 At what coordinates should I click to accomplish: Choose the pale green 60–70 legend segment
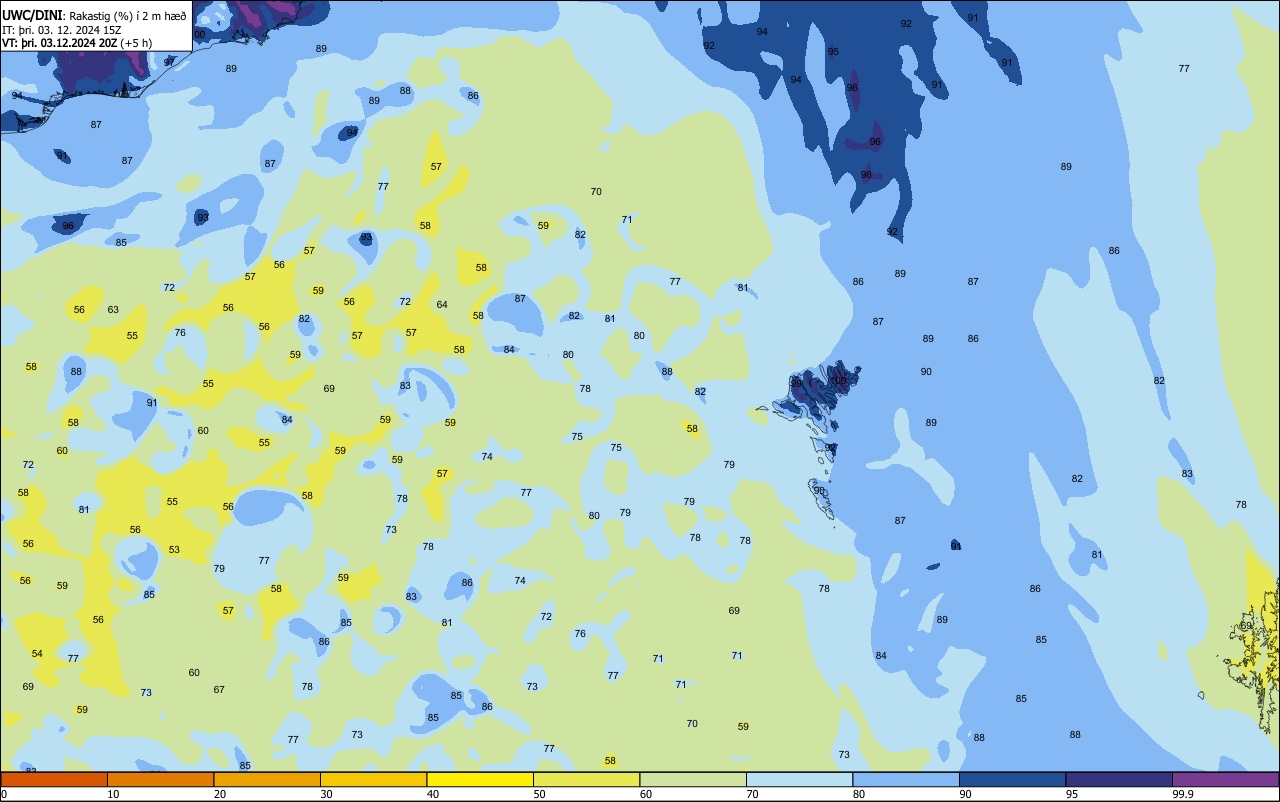pyautogui.click(x=693, y=779)
